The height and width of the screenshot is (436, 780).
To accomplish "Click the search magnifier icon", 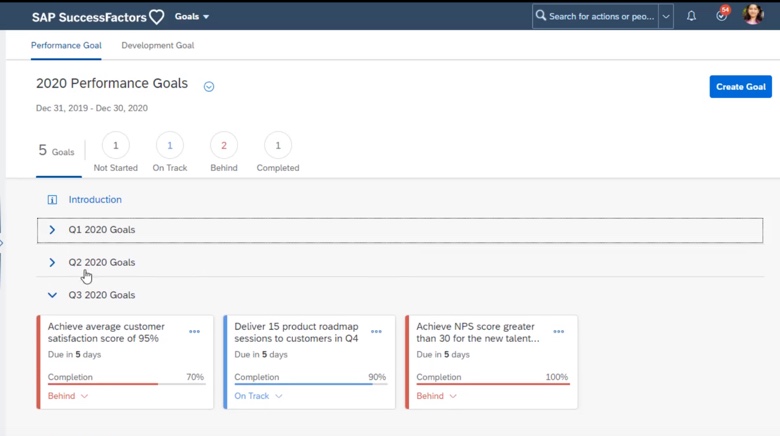I will point(541,16).
